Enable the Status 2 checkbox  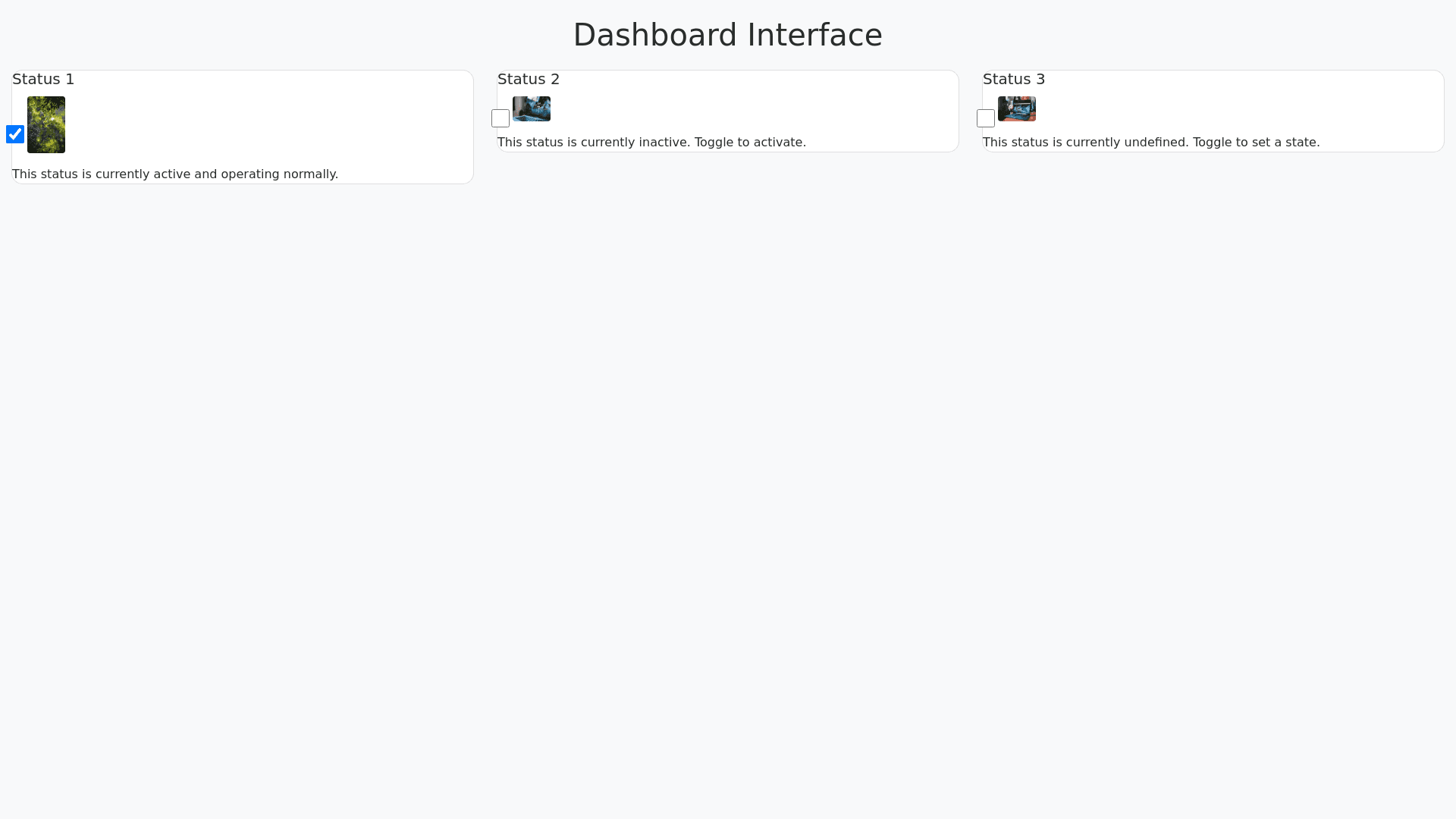point(500,118)
